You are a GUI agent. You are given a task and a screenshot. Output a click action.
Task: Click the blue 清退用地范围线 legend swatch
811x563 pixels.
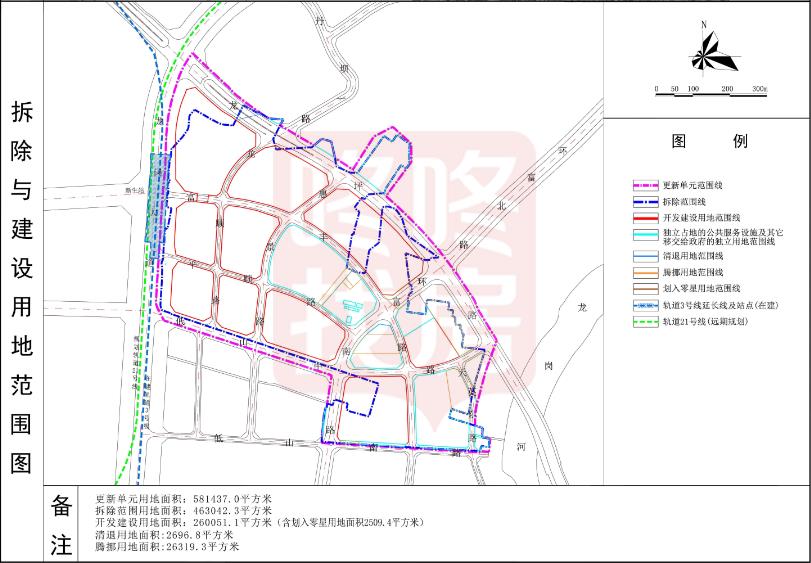click(645, 255)
